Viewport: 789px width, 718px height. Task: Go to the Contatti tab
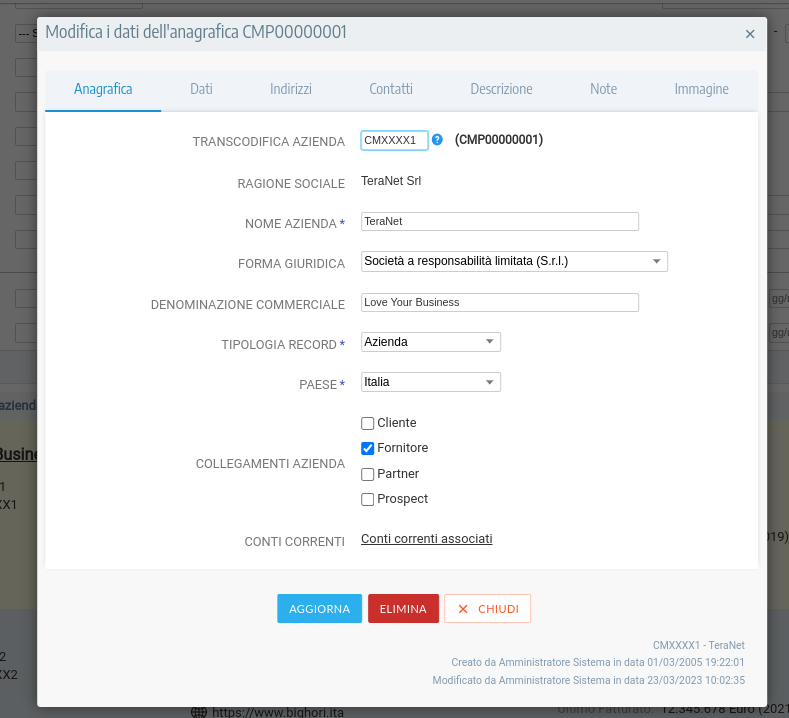(390, 89)
